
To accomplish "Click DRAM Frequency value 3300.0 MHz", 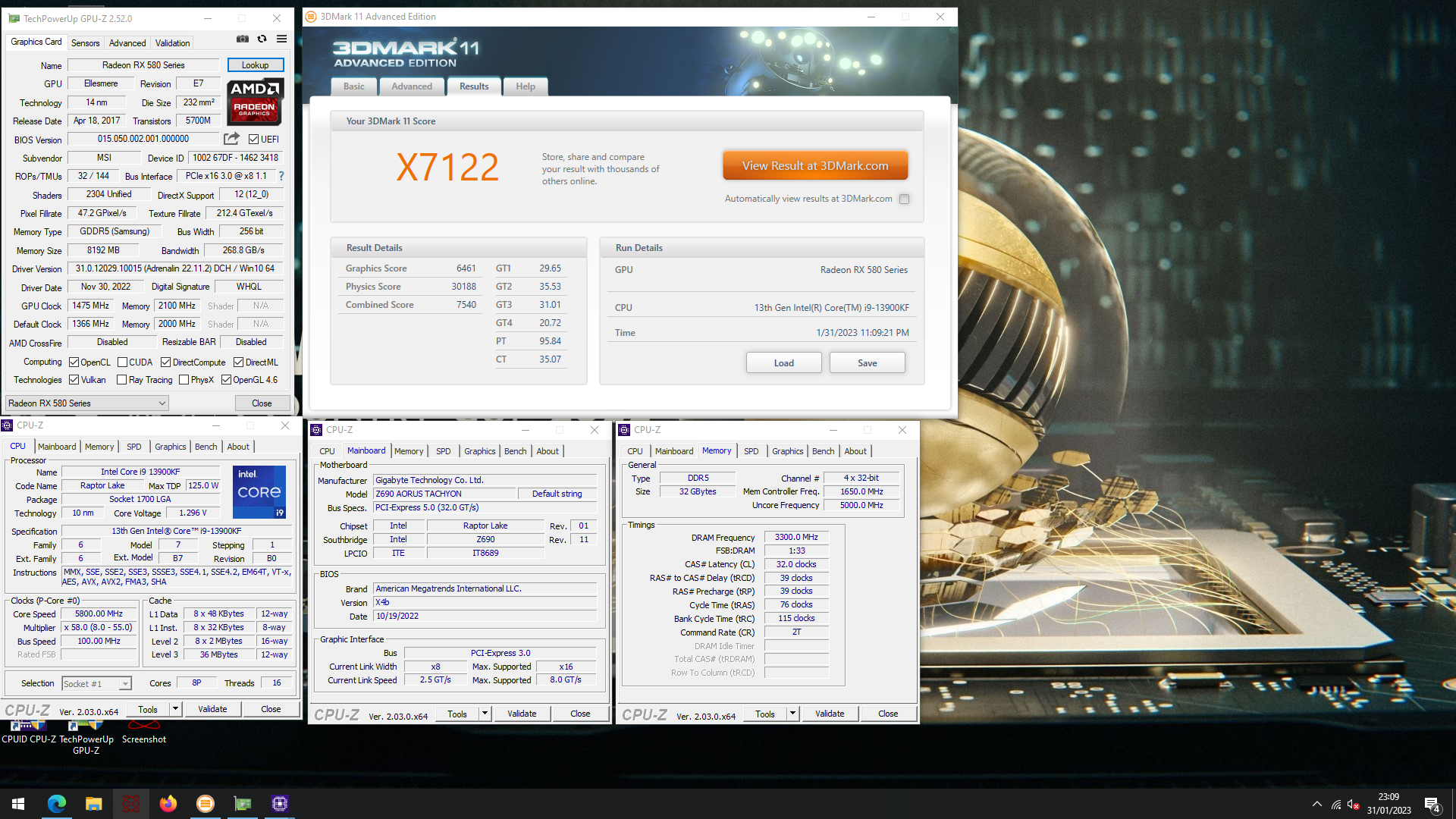I will click(x=796, y=537).
